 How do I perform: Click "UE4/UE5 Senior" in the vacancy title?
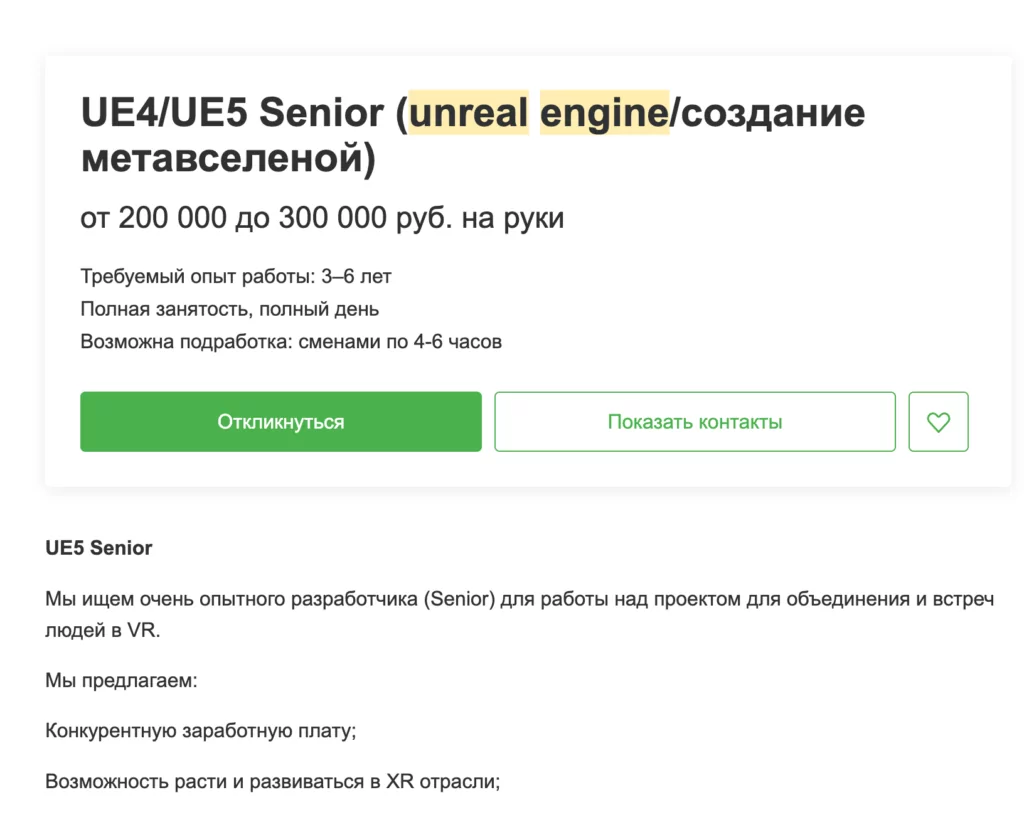pos(231,114)
